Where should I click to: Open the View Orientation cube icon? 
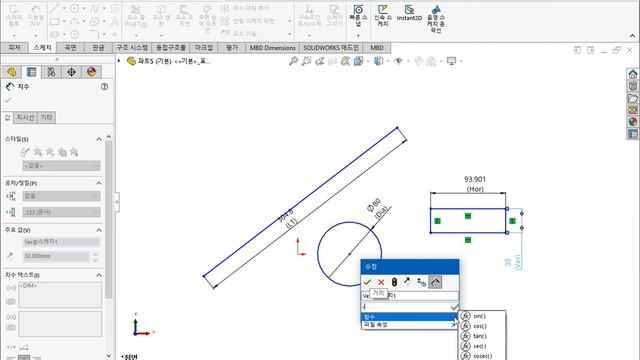click(359, 61)
